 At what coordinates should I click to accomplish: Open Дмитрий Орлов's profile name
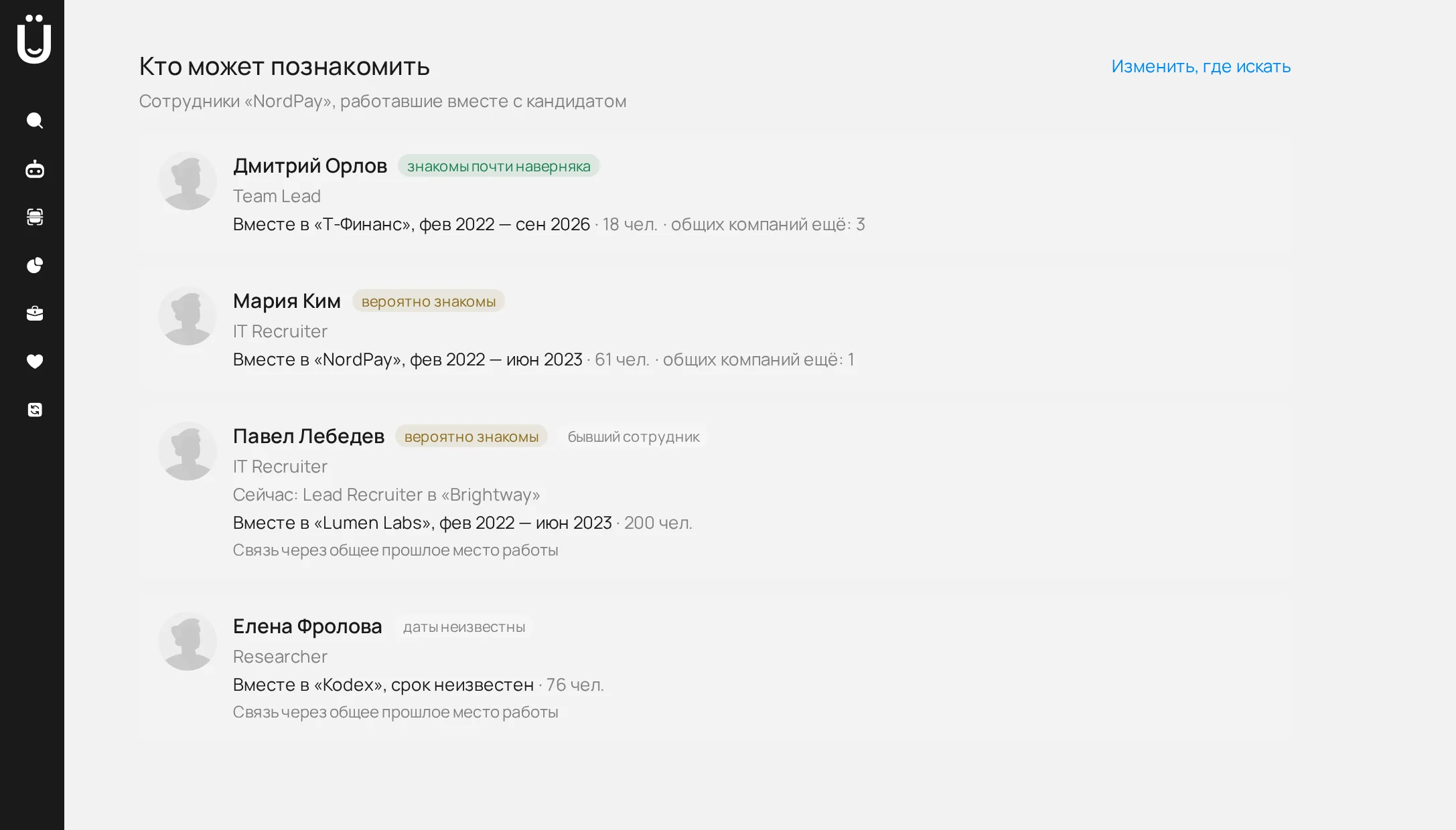[310, 165]
